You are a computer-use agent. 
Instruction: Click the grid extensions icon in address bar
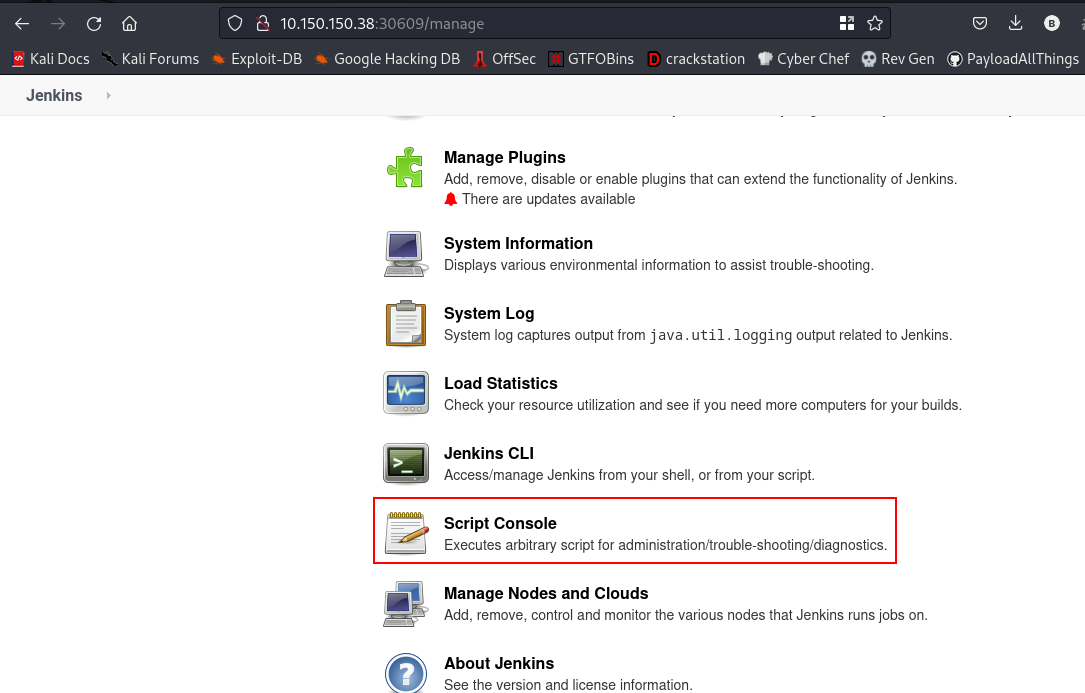[x=846, y=24]
